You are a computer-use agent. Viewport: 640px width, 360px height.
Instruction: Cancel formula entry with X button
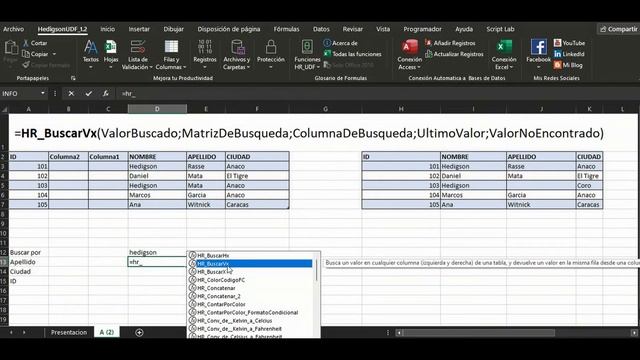(x=71, y=93)
